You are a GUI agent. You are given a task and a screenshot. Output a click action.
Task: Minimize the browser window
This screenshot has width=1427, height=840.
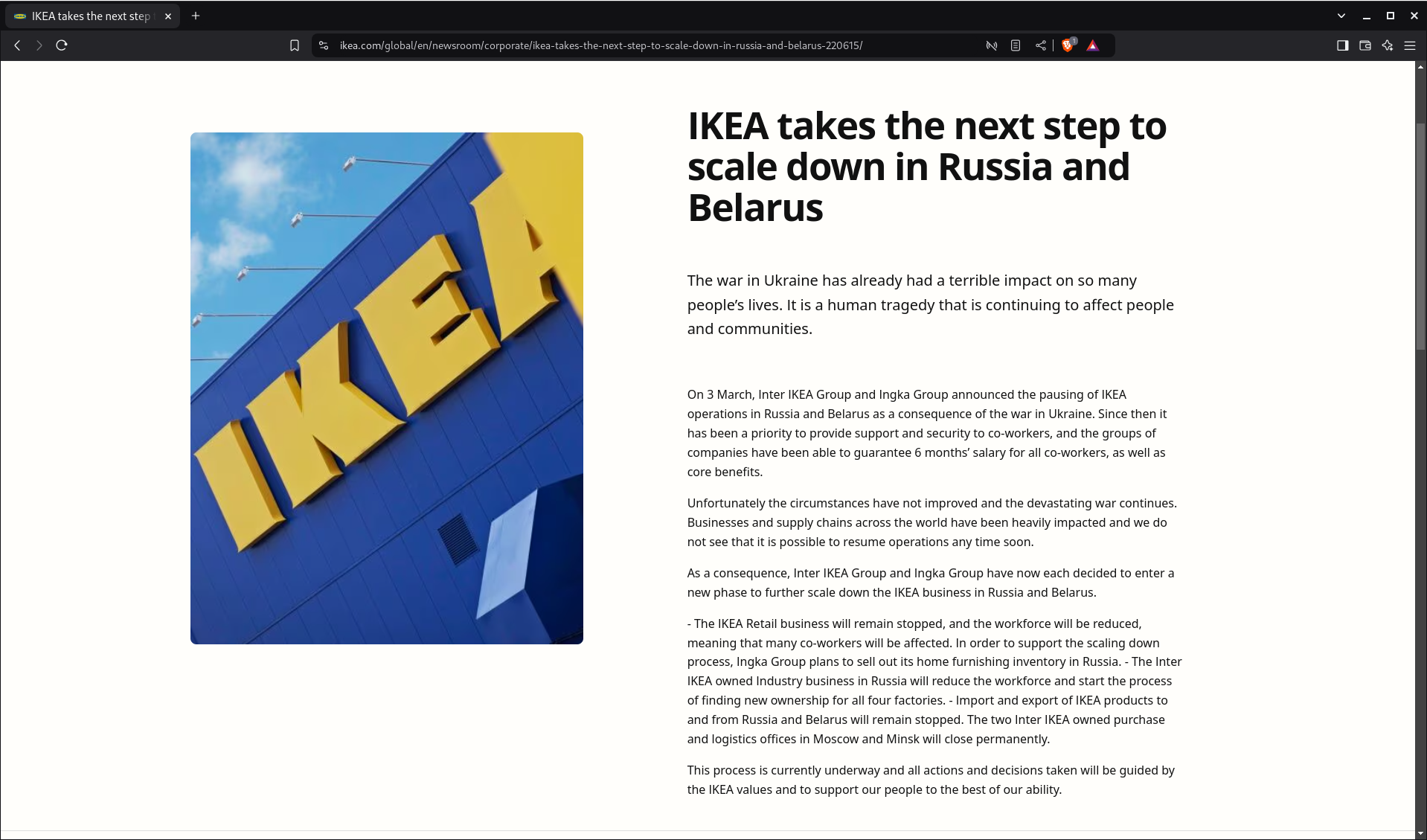point(1367,16)
